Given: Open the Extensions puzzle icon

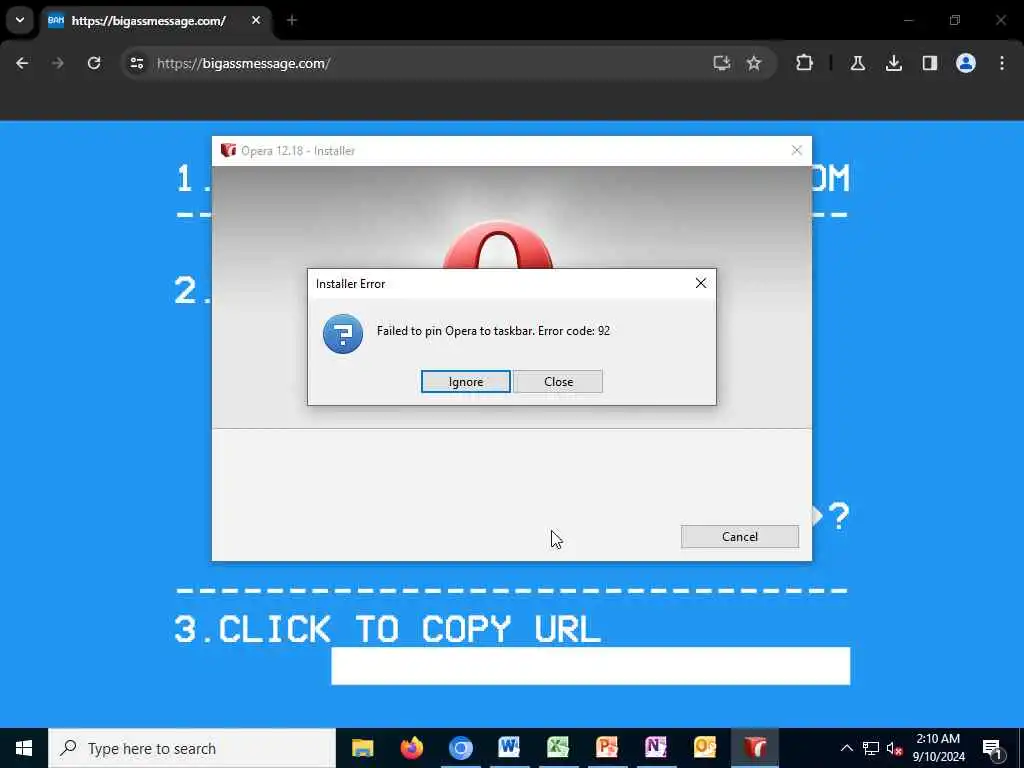Looking at the screenshot, I should (x=805, y=63).
